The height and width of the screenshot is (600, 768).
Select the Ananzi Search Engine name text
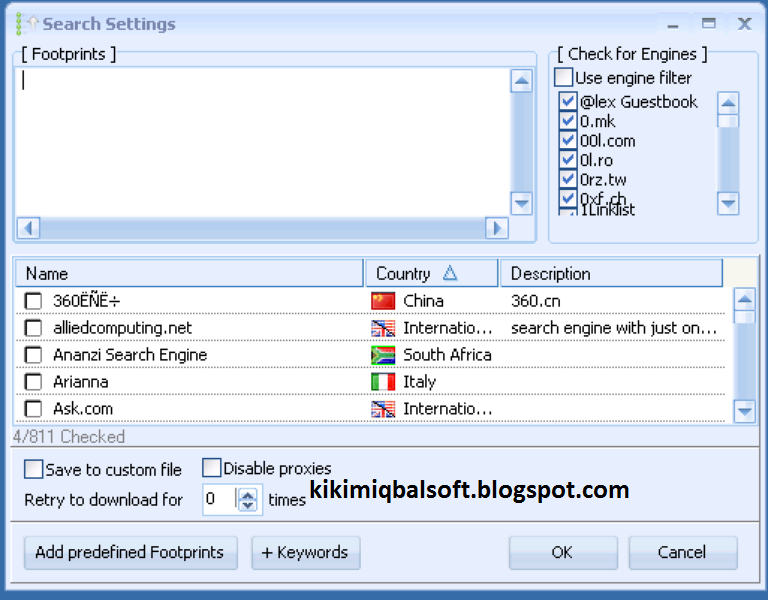(130, 355)
